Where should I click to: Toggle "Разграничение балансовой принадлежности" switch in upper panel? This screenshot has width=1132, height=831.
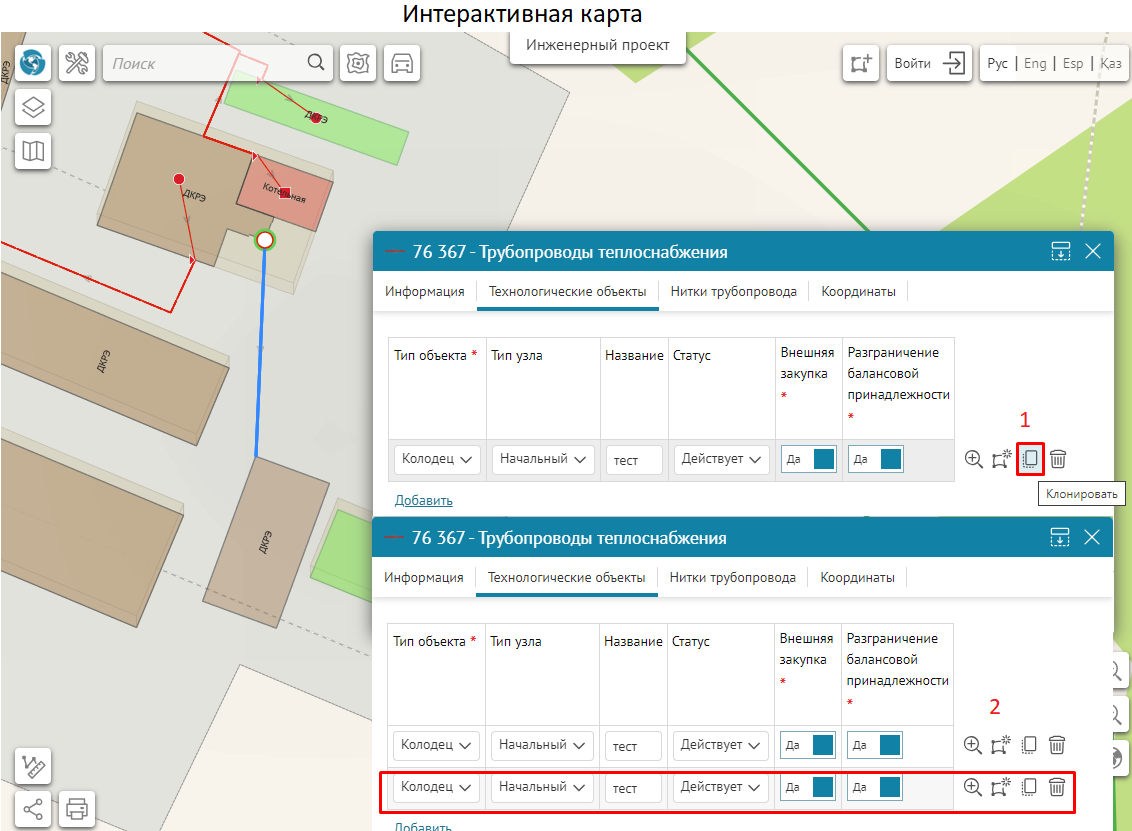point(876,459)
